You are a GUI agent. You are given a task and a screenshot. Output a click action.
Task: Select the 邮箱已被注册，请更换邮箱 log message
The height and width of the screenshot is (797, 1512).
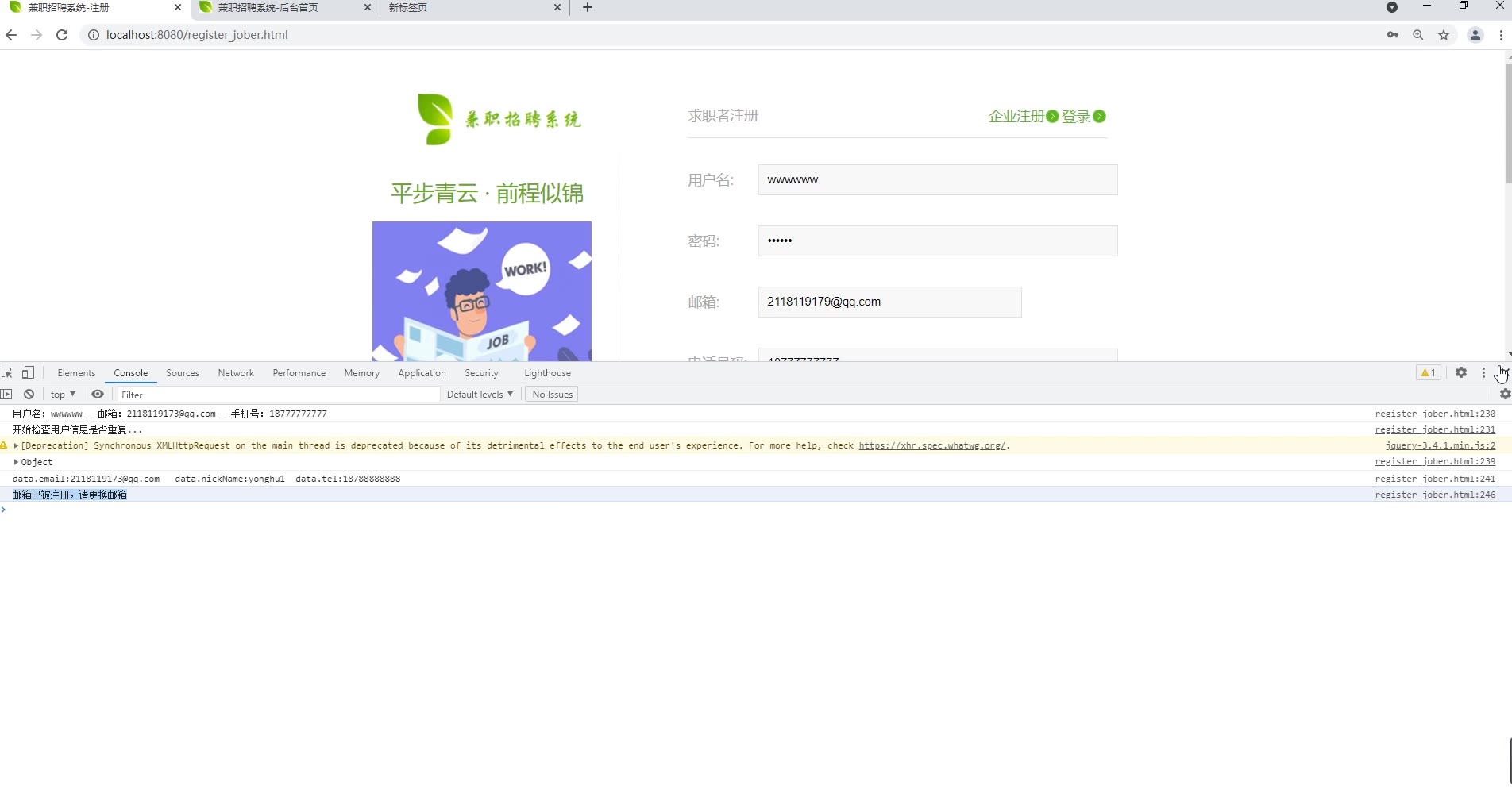70,495
